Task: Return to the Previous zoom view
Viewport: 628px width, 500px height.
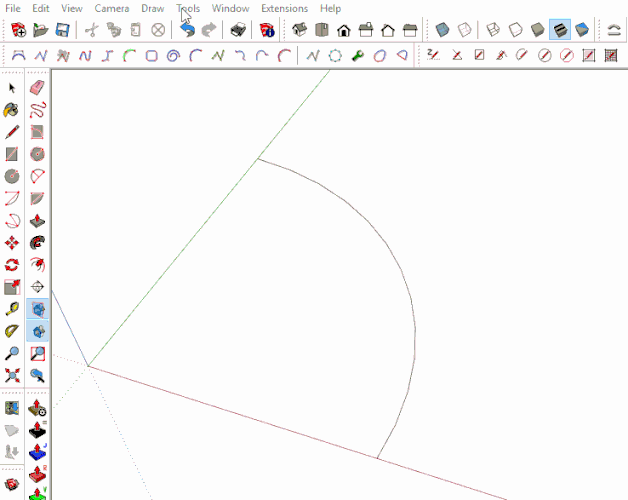Action: tap(37, 375)
